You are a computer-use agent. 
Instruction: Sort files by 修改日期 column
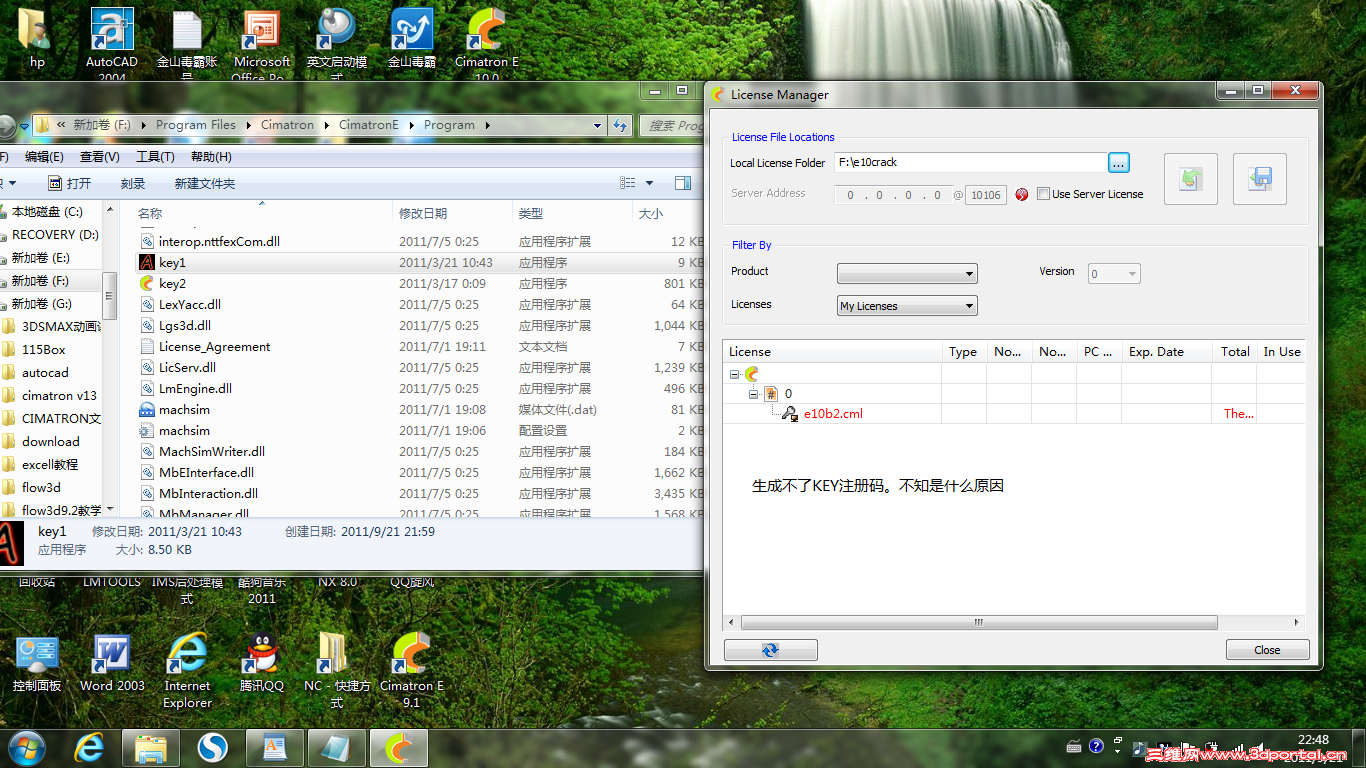[454, 213]
